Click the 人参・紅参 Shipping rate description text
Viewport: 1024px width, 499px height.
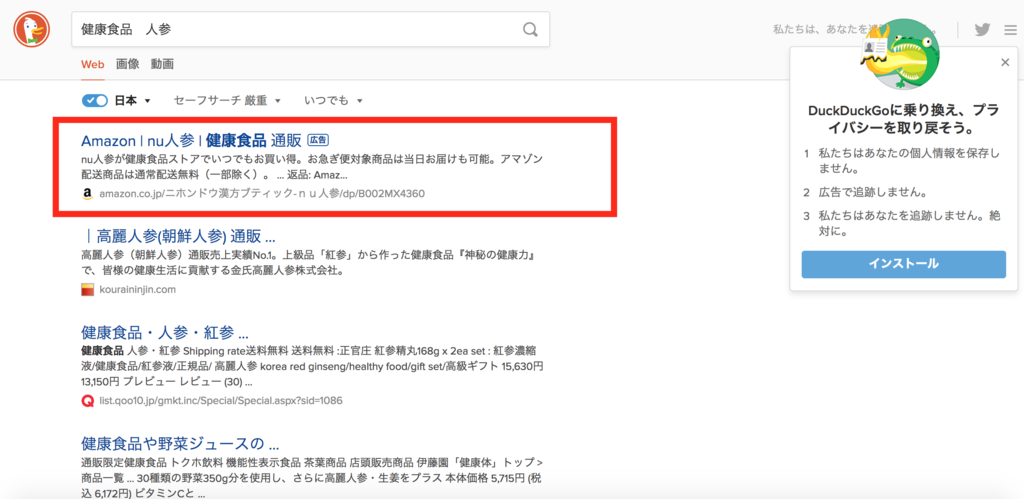pyautogui.click(x=312, y=366)
